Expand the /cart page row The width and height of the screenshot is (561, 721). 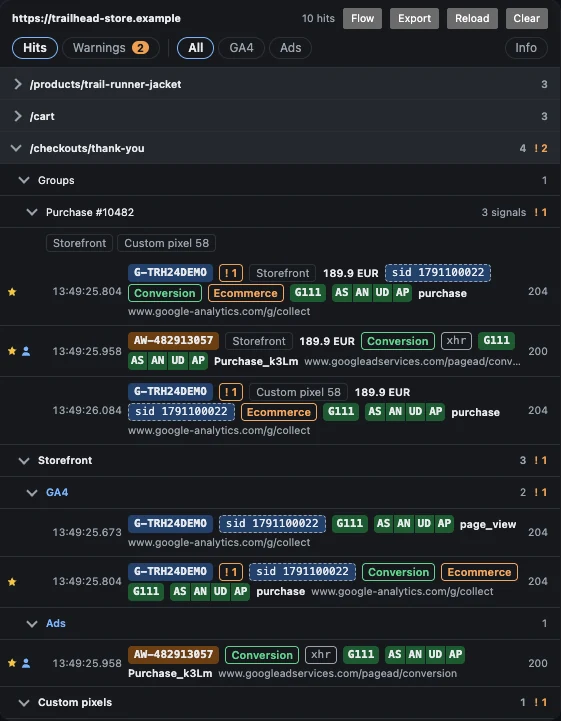coord(280,116)
